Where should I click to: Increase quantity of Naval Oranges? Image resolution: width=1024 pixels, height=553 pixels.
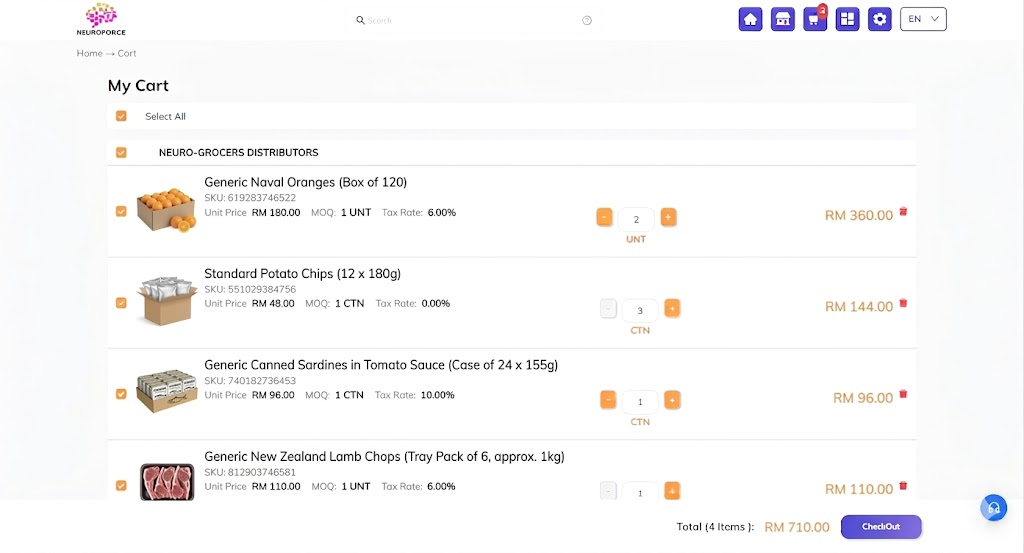668,217
